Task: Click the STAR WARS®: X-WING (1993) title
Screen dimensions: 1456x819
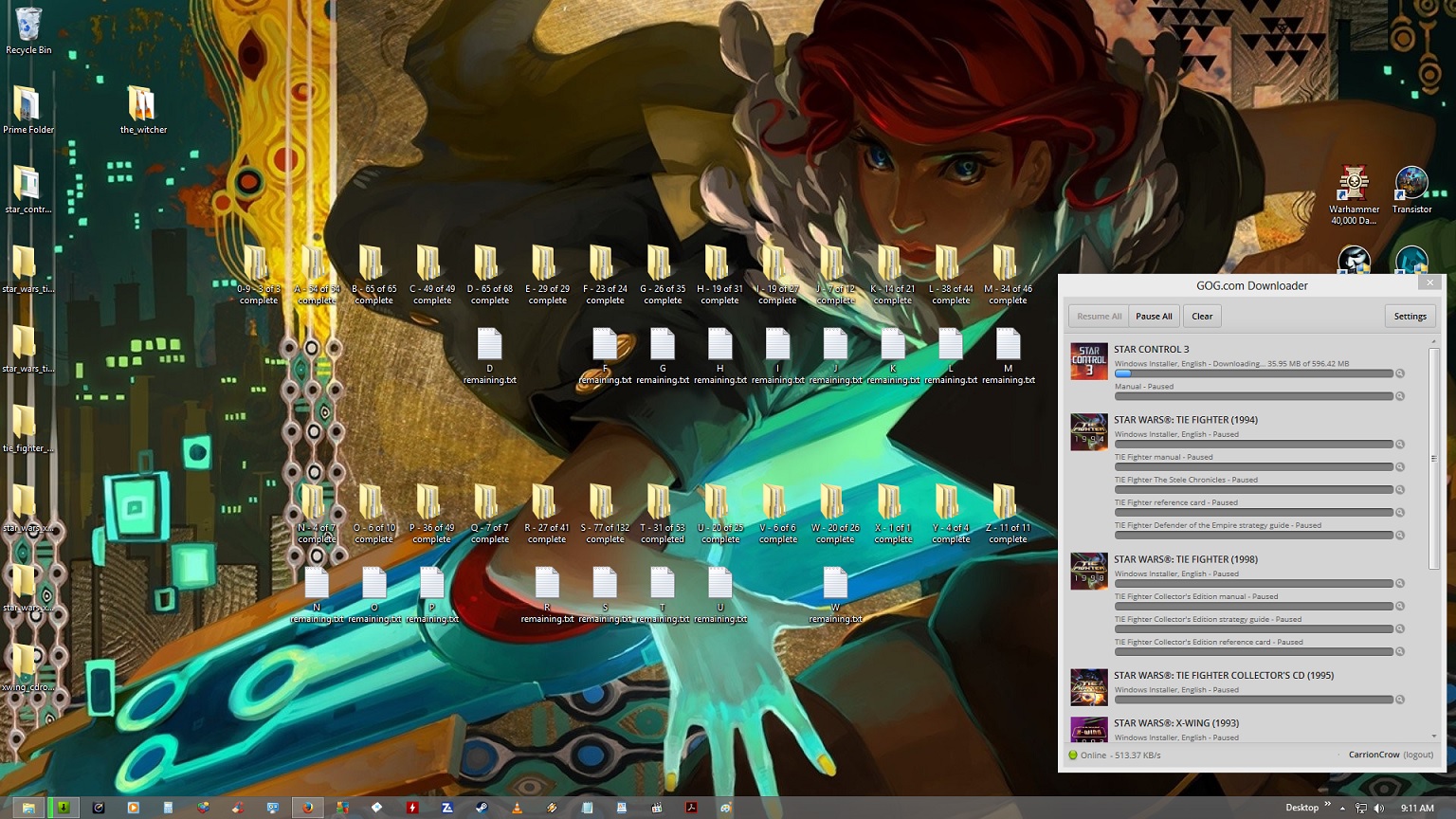Action: coord(1176,723)
